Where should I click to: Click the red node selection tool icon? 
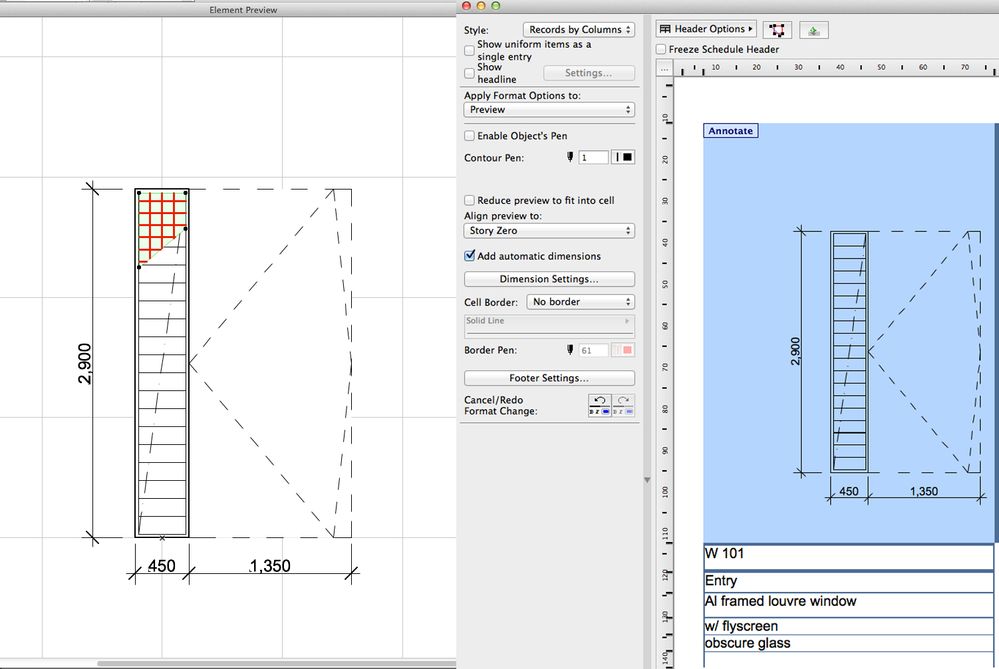coord(776,30)
